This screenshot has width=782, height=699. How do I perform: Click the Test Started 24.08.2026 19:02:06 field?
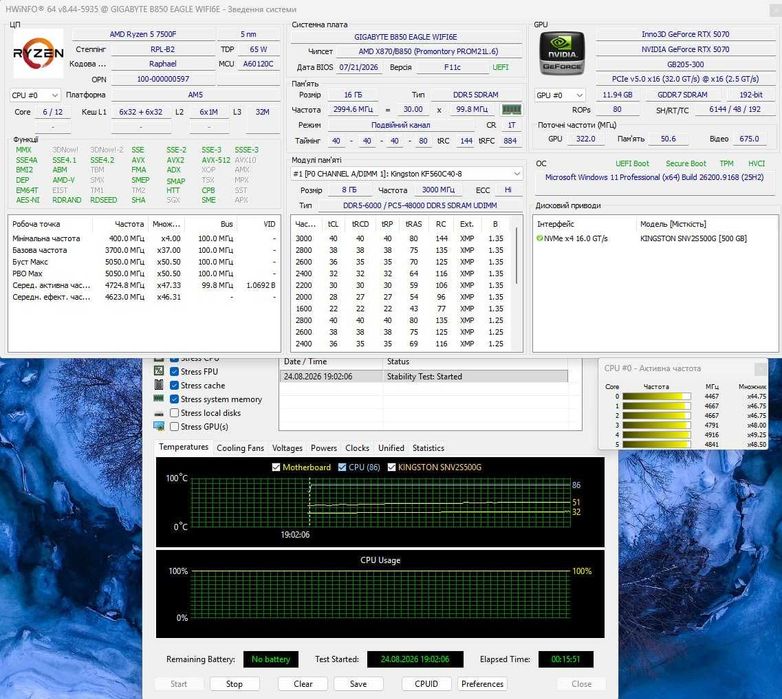(x=415, y=659)
